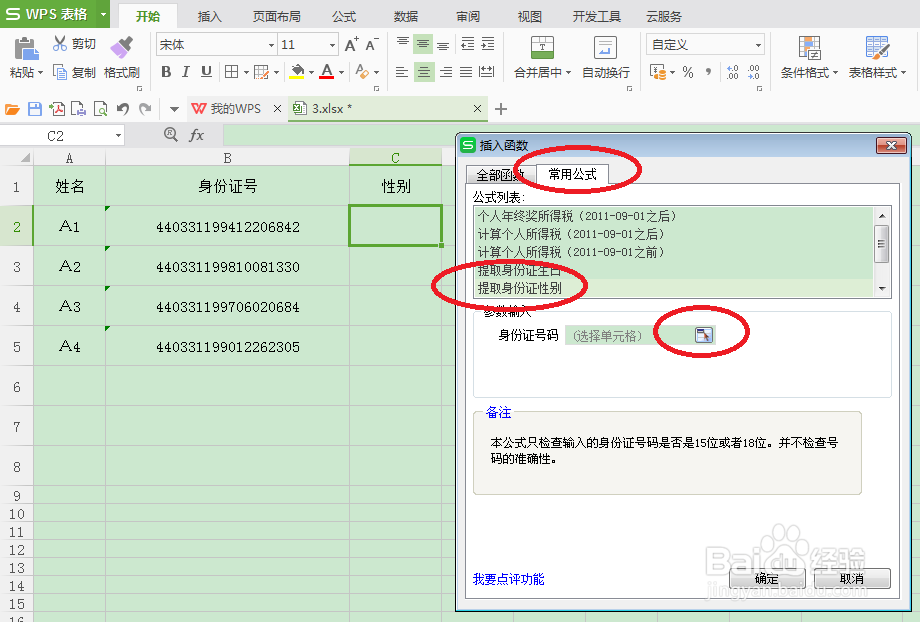Click 确定 button in dialog
The image size is (920, 622).
(x=766, y=579)
